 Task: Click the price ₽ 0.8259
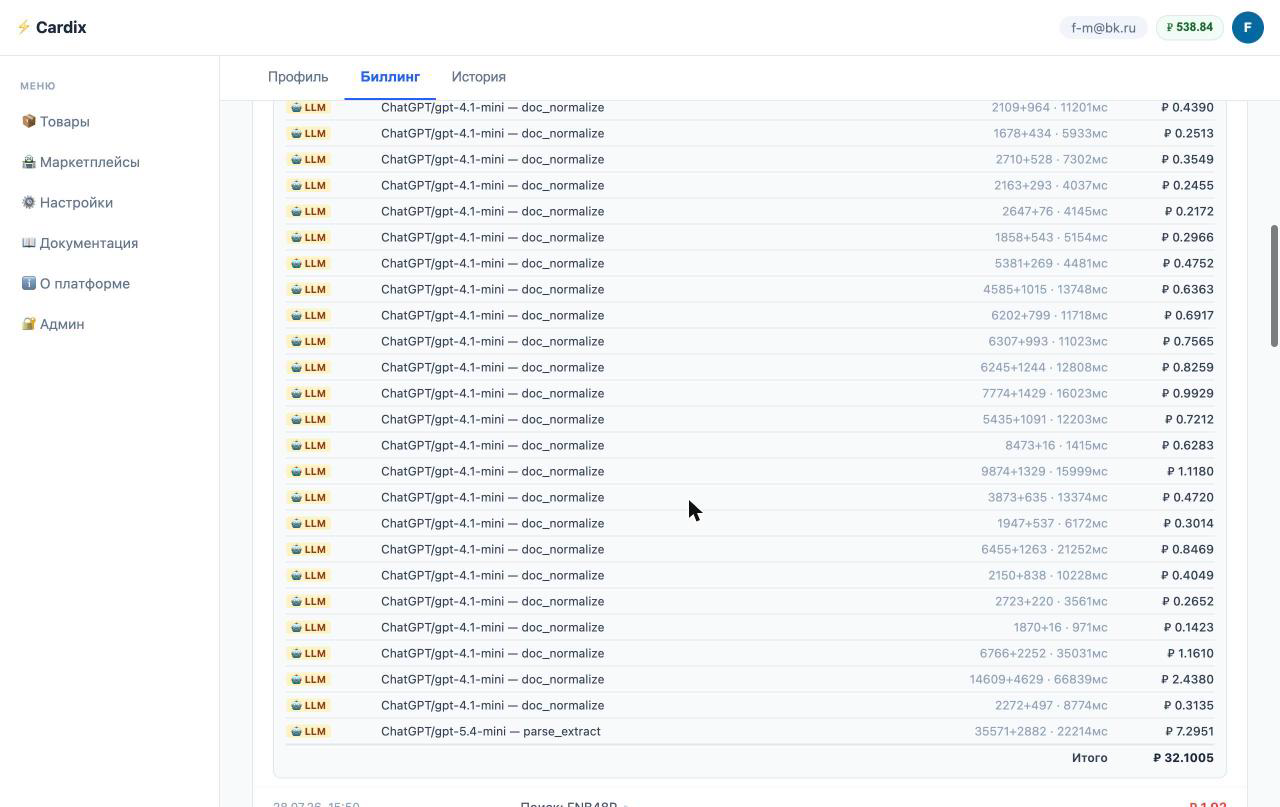click(x=1188, y=367)
